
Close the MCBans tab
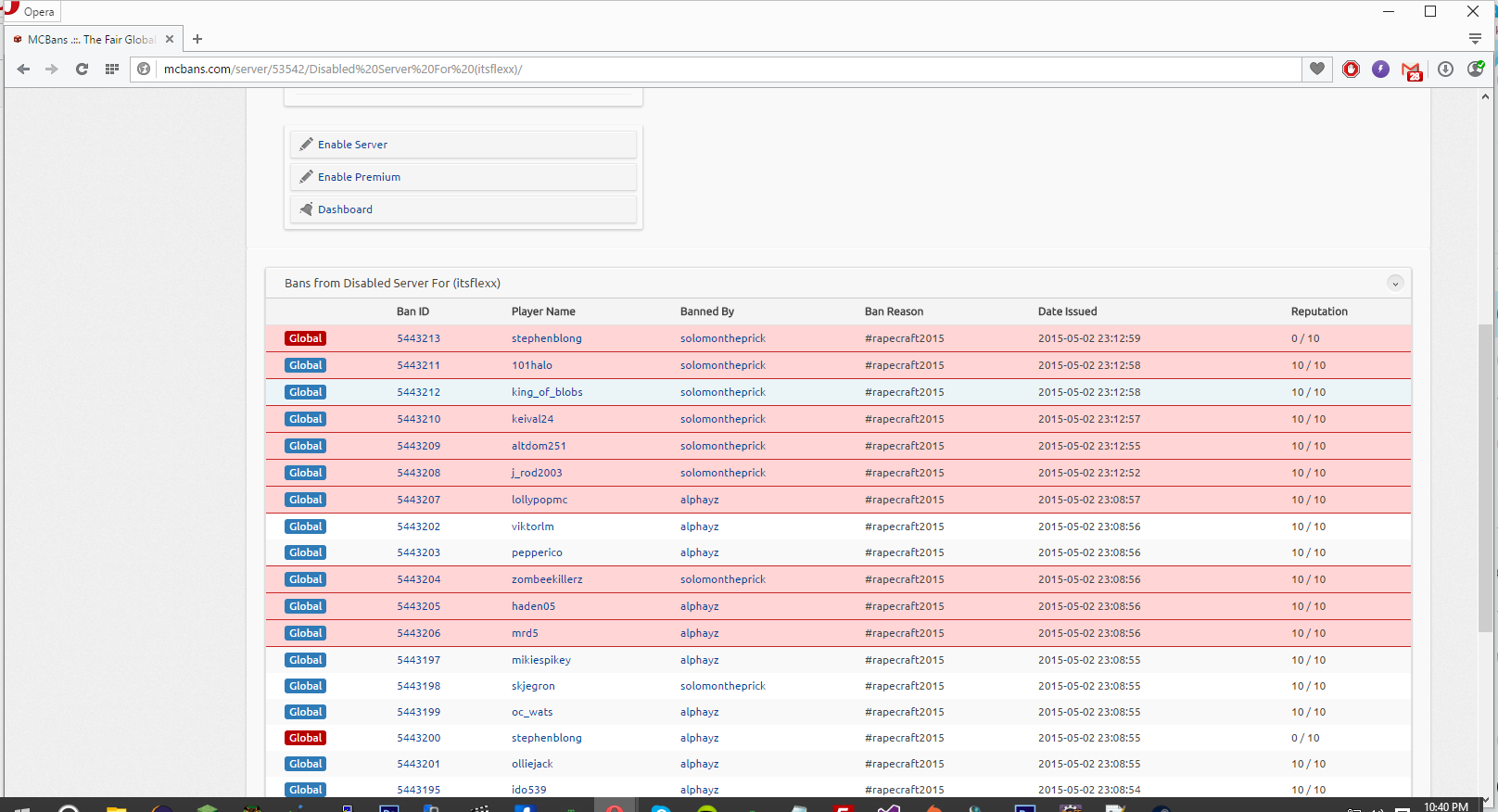[170, 39]
